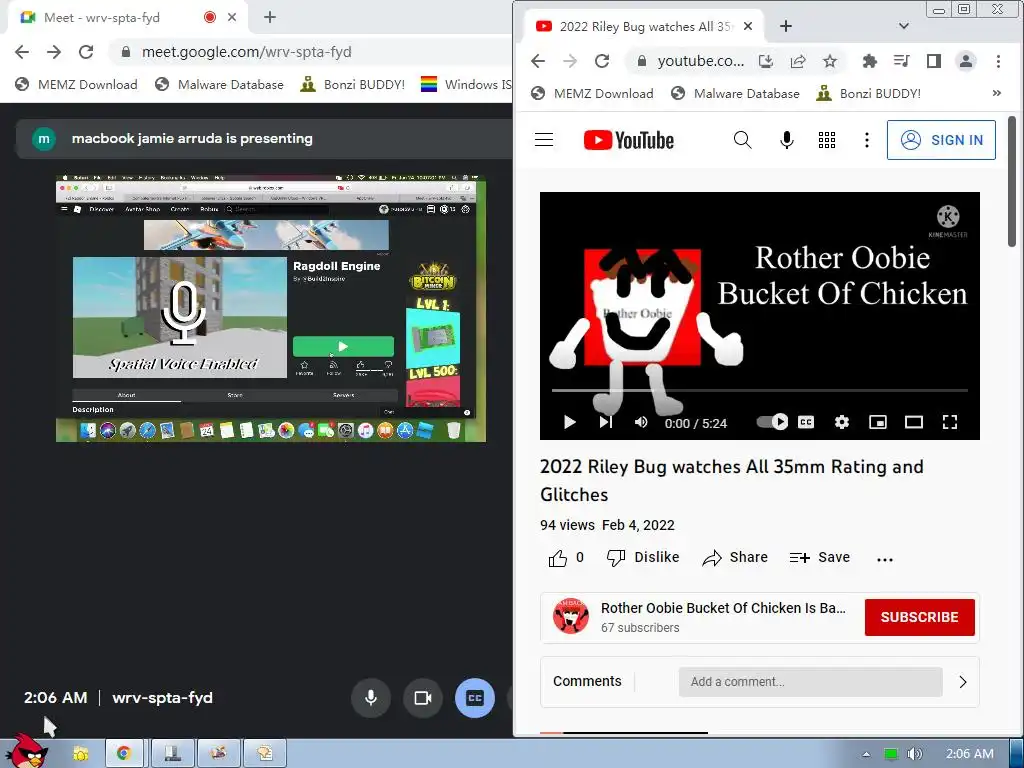Turn off camera in Google Meet
This screenshot has height=768, width=1024.
click(423, 698)
